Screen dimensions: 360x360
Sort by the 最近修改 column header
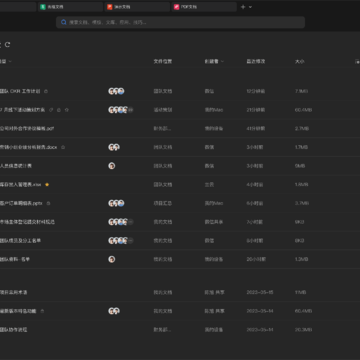coord(256,61)
